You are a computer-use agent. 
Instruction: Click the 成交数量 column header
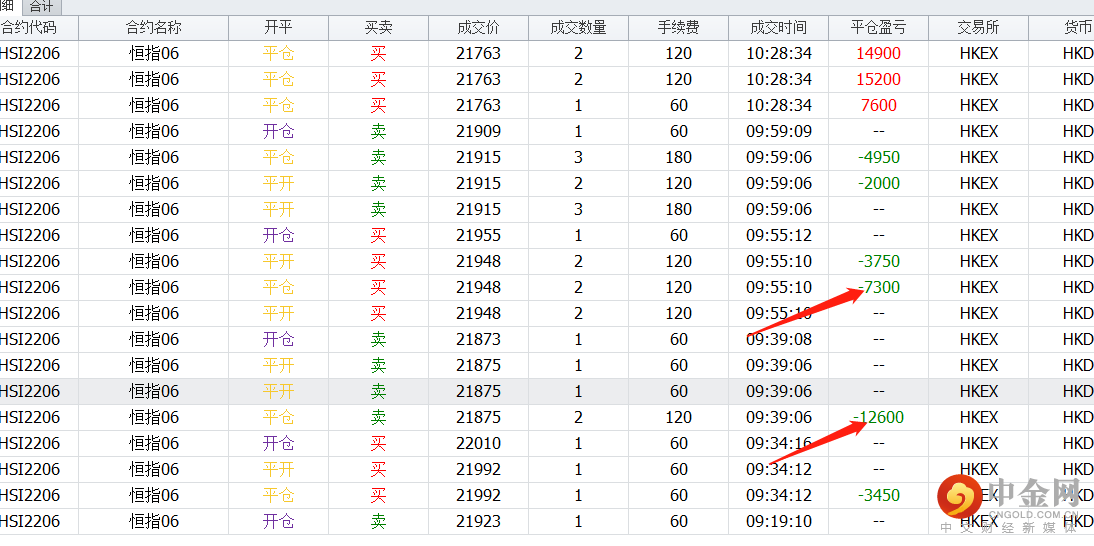click(x=578, y=28)
